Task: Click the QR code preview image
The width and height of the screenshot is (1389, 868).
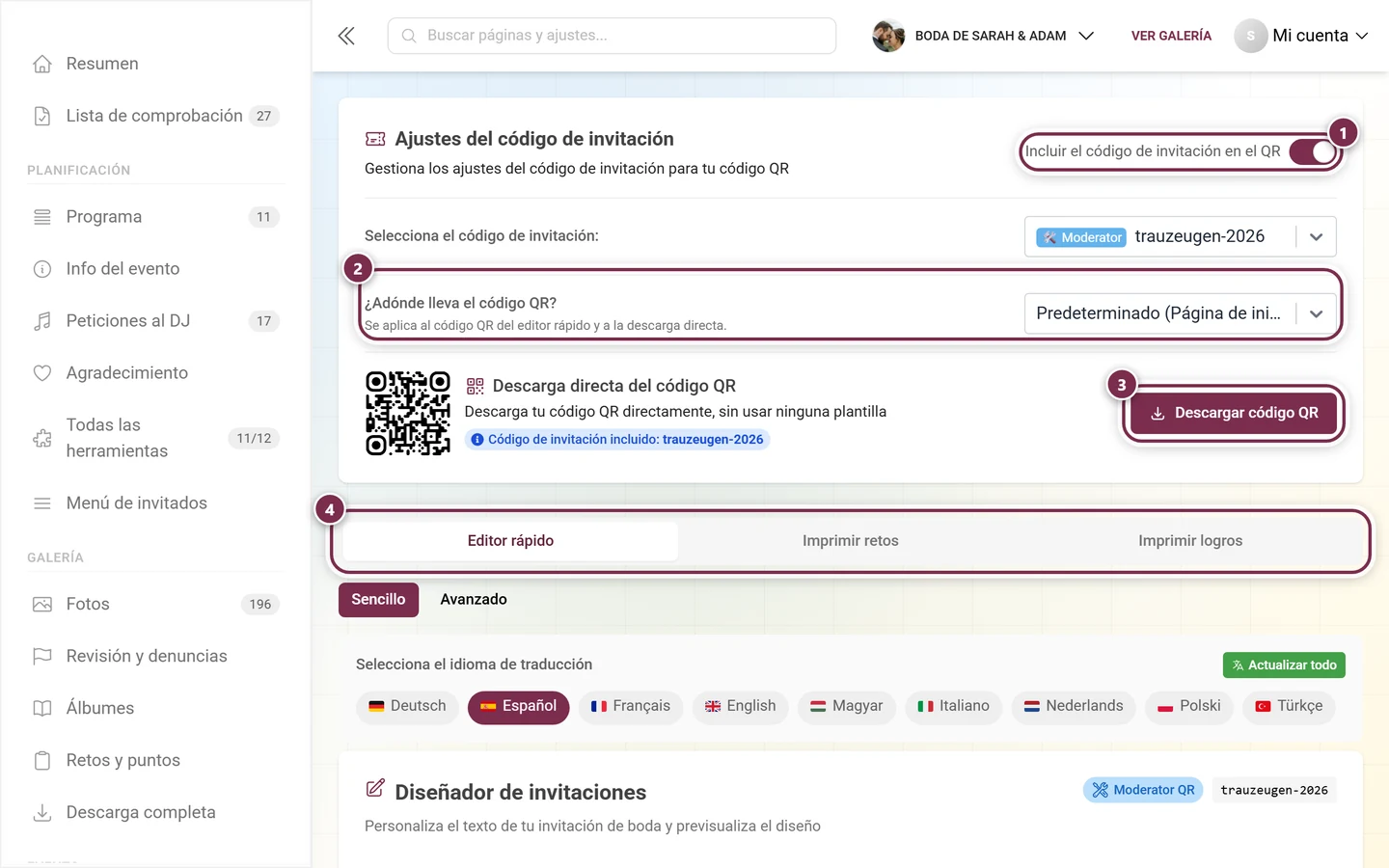Action: pyautogui.click(x=408, y=413)
